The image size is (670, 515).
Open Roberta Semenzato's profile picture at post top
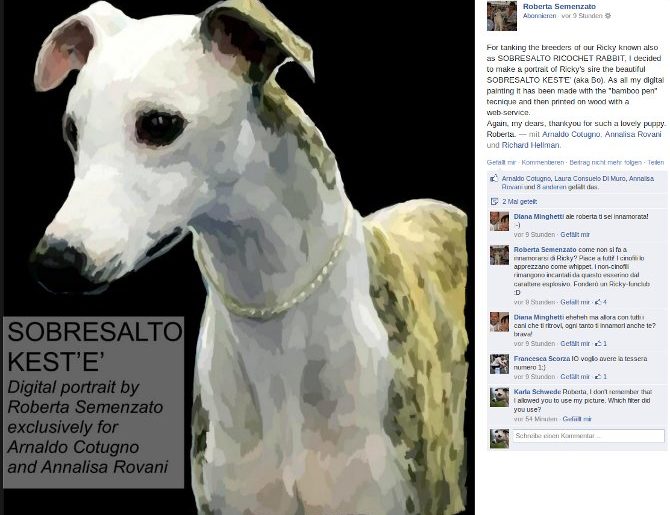coord(502,16)
